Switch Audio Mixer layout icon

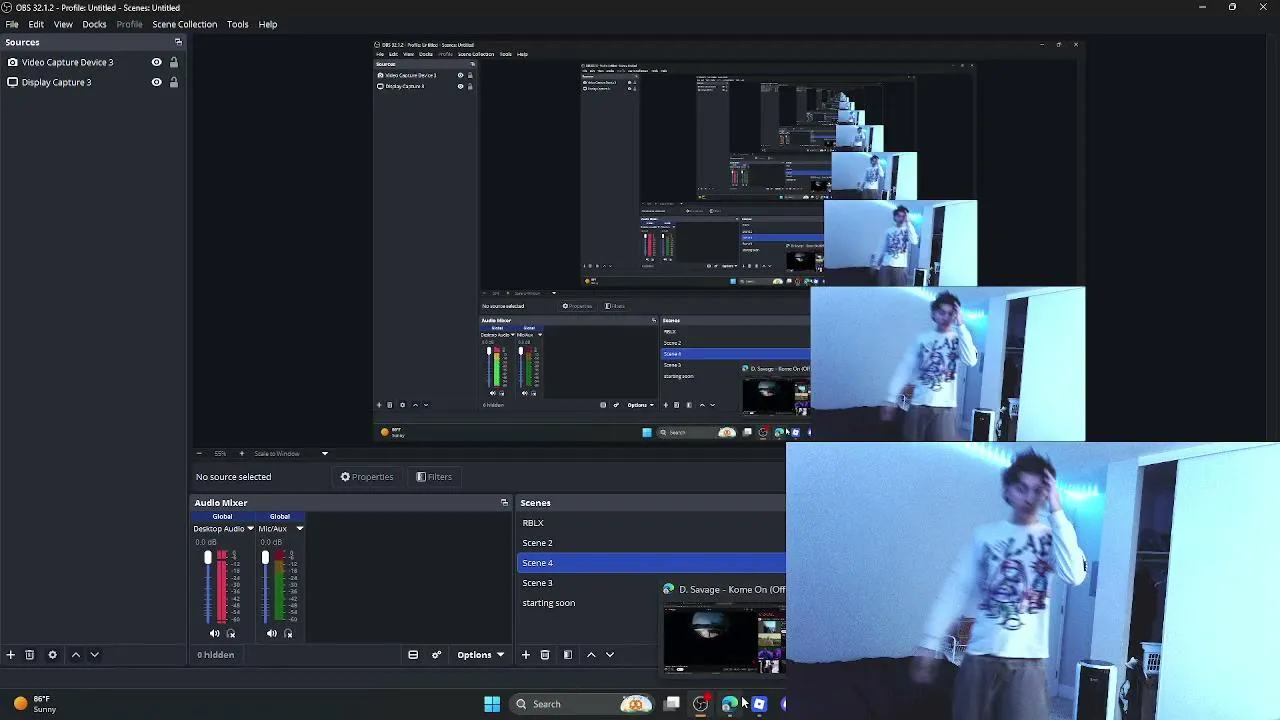(x=413, y=655)
